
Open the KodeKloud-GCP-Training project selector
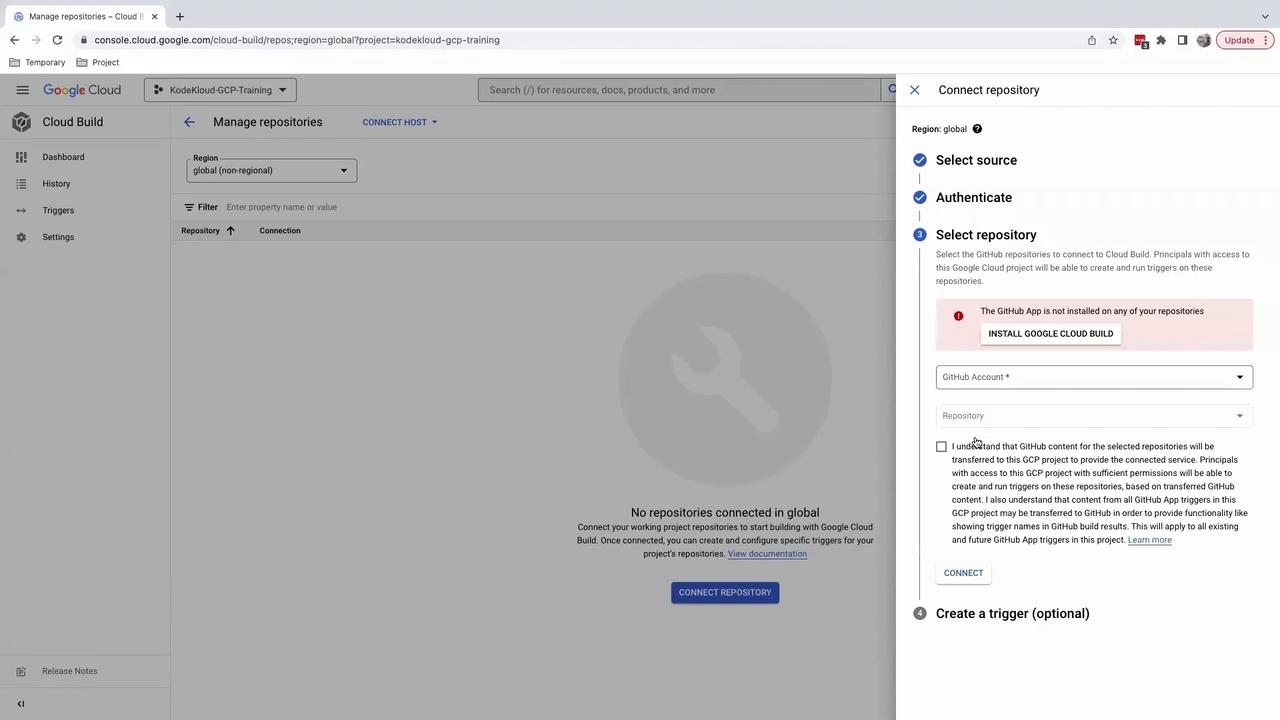[220, 90]
